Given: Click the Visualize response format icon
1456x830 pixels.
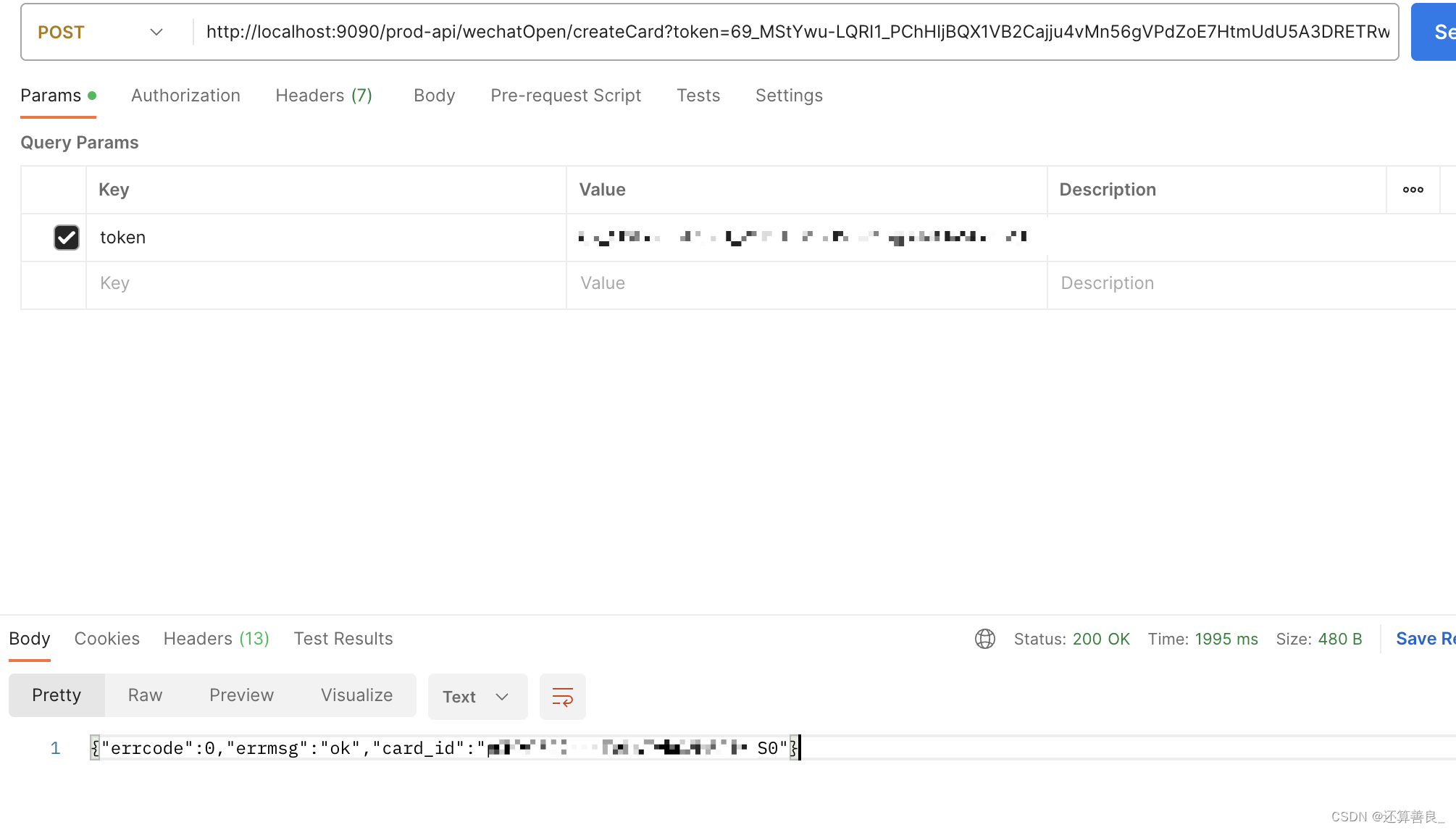Looking at the screenshot, I should pyautogui.click(x=356, y=694).
